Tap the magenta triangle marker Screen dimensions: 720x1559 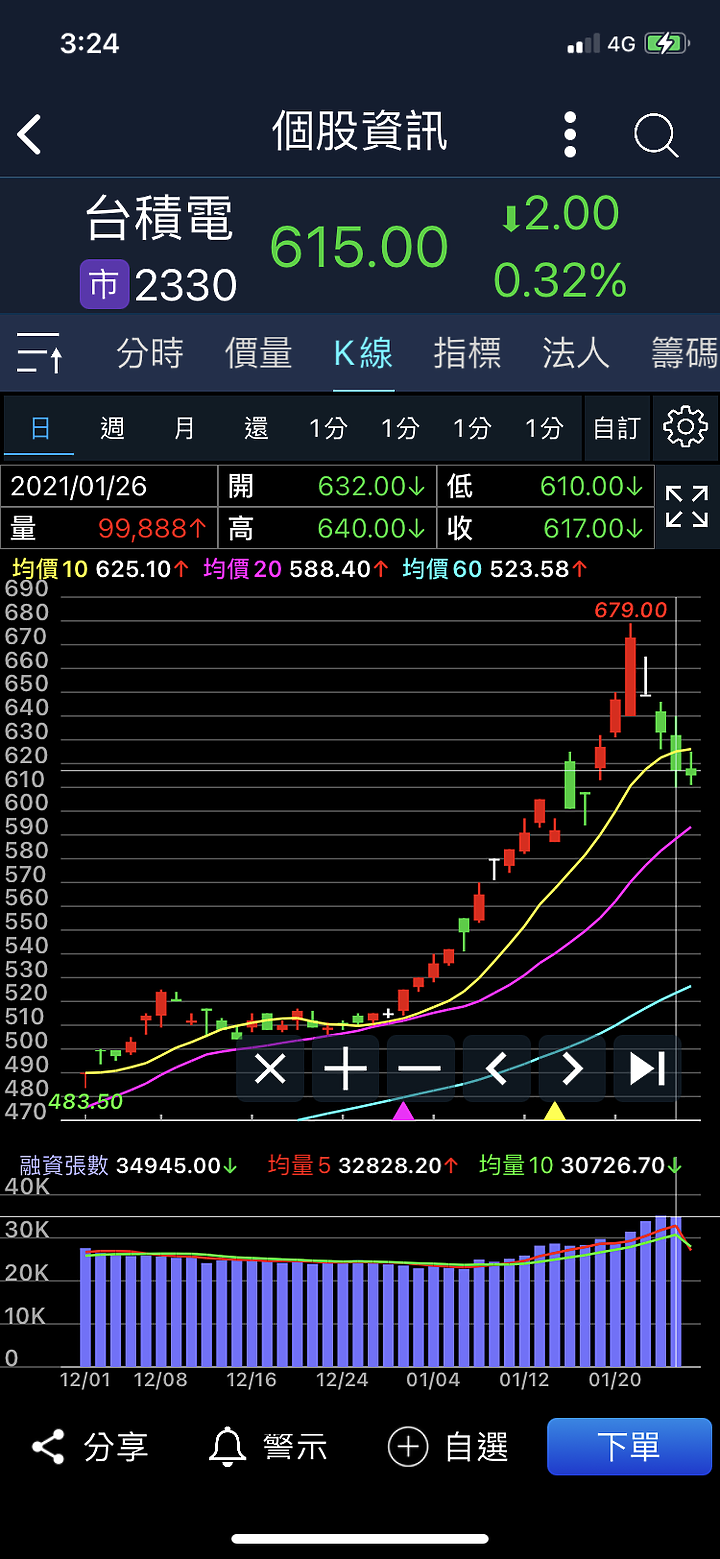coord(403,1110)
